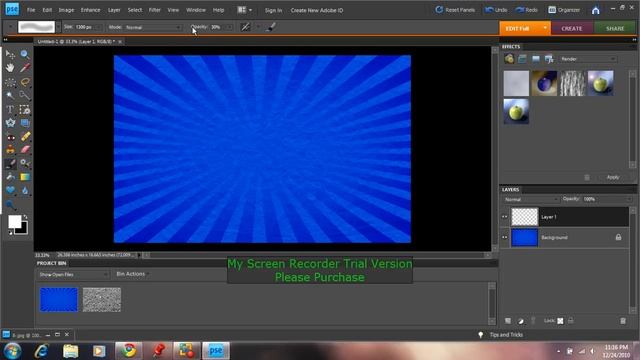Switch to the CREATE tab
This screenshot has height=360, width=640.
pyautogui.click(x=572, y=29)
